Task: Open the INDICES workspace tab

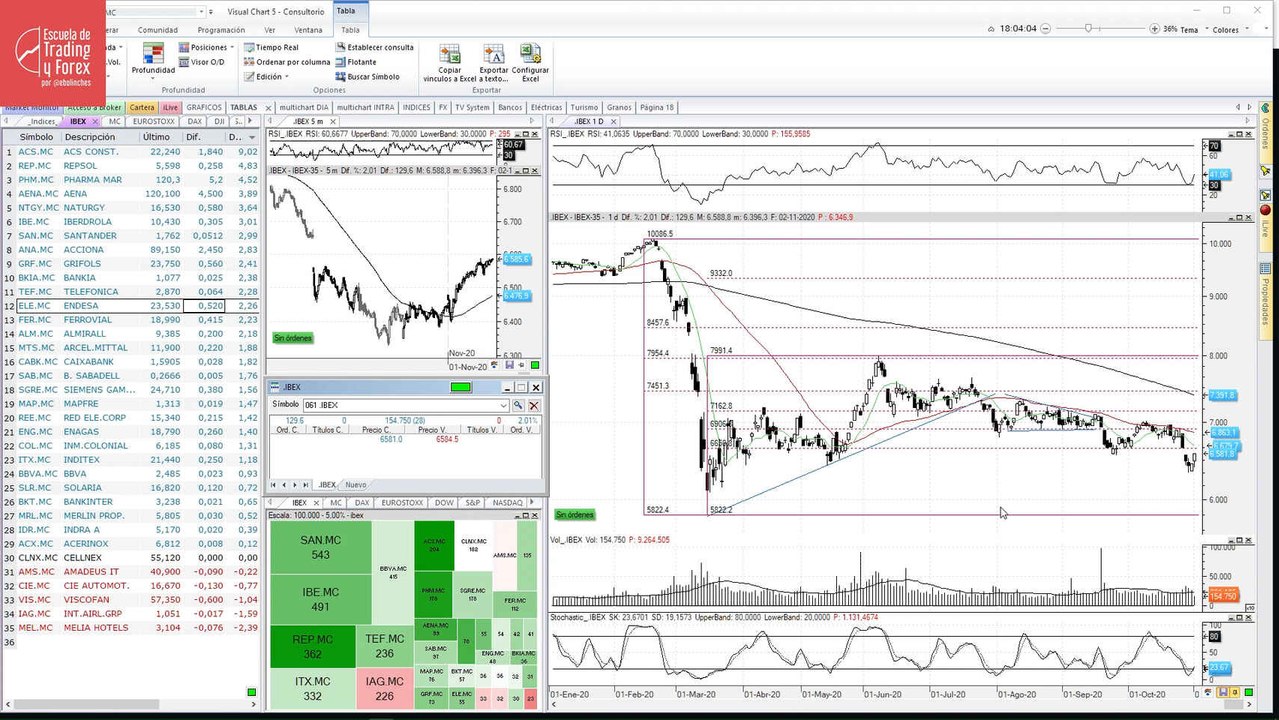Action: [416, 107]
